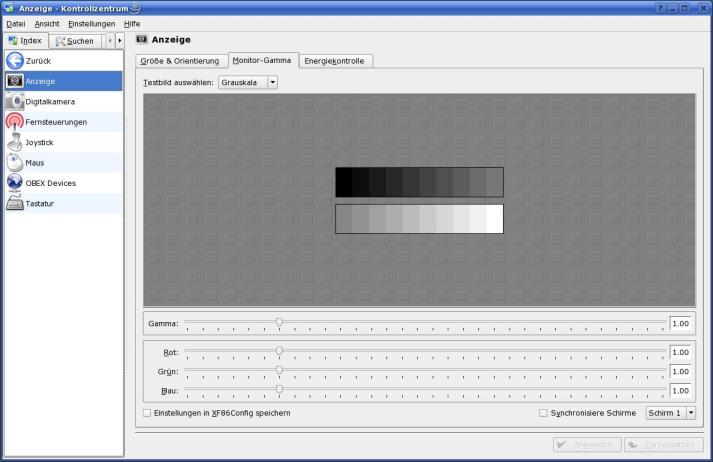Open the Einstellungen menu
Screen dimensions: 713x462
click(91, 23)
